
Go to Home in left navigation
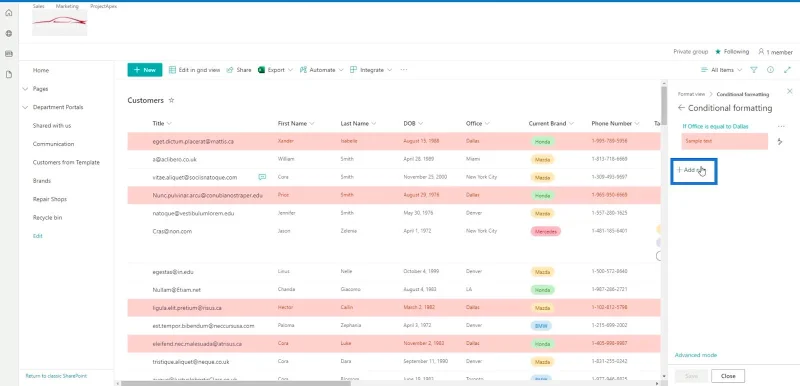click(41, 70)
